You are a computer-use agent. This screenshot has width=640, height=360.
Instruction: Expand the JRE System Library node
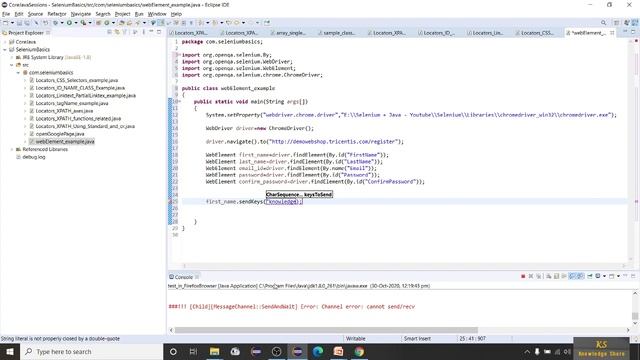pyautogui.click(x=11, y=58)
